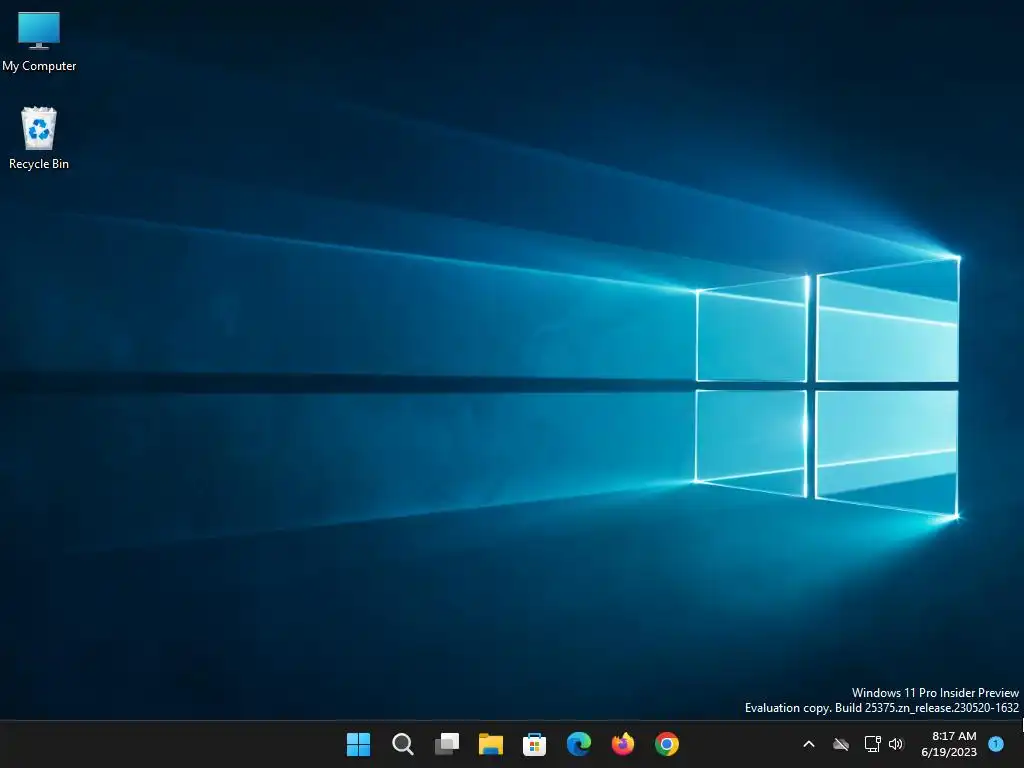Open the notification bell badge

[x=996, y=744]
